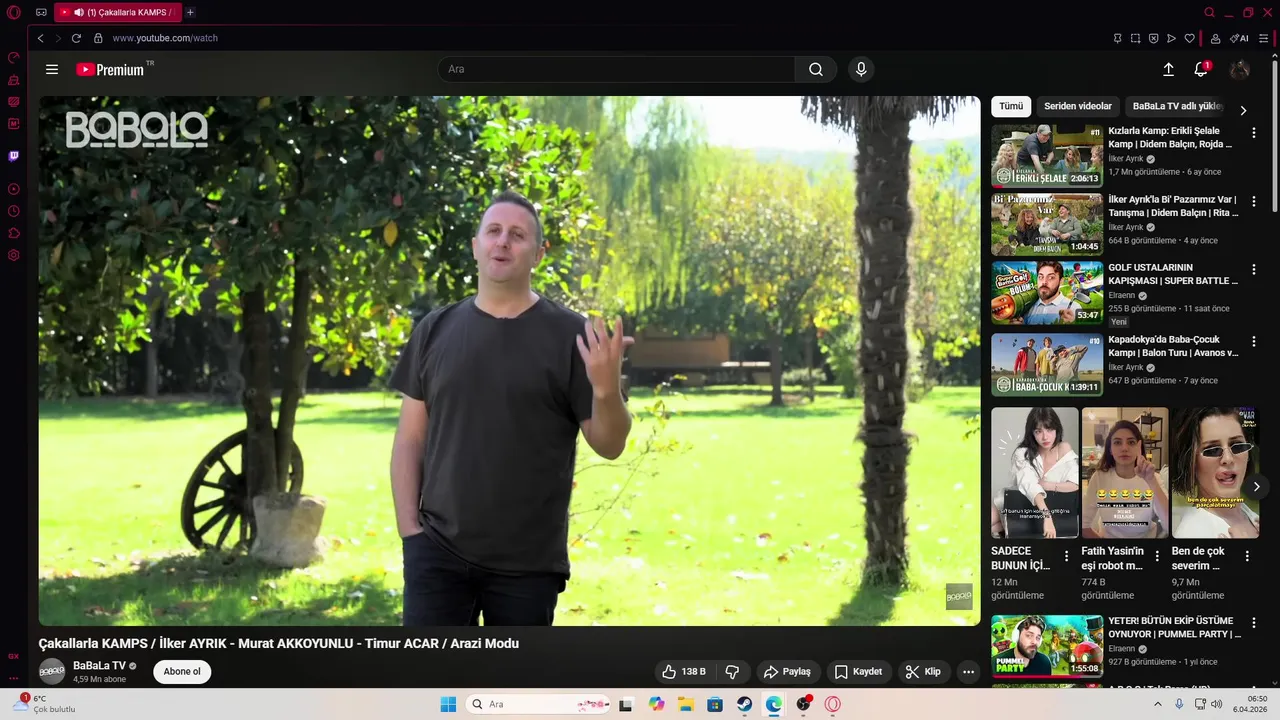Open History clock icon in sidebar

click(x=14, y=211)
